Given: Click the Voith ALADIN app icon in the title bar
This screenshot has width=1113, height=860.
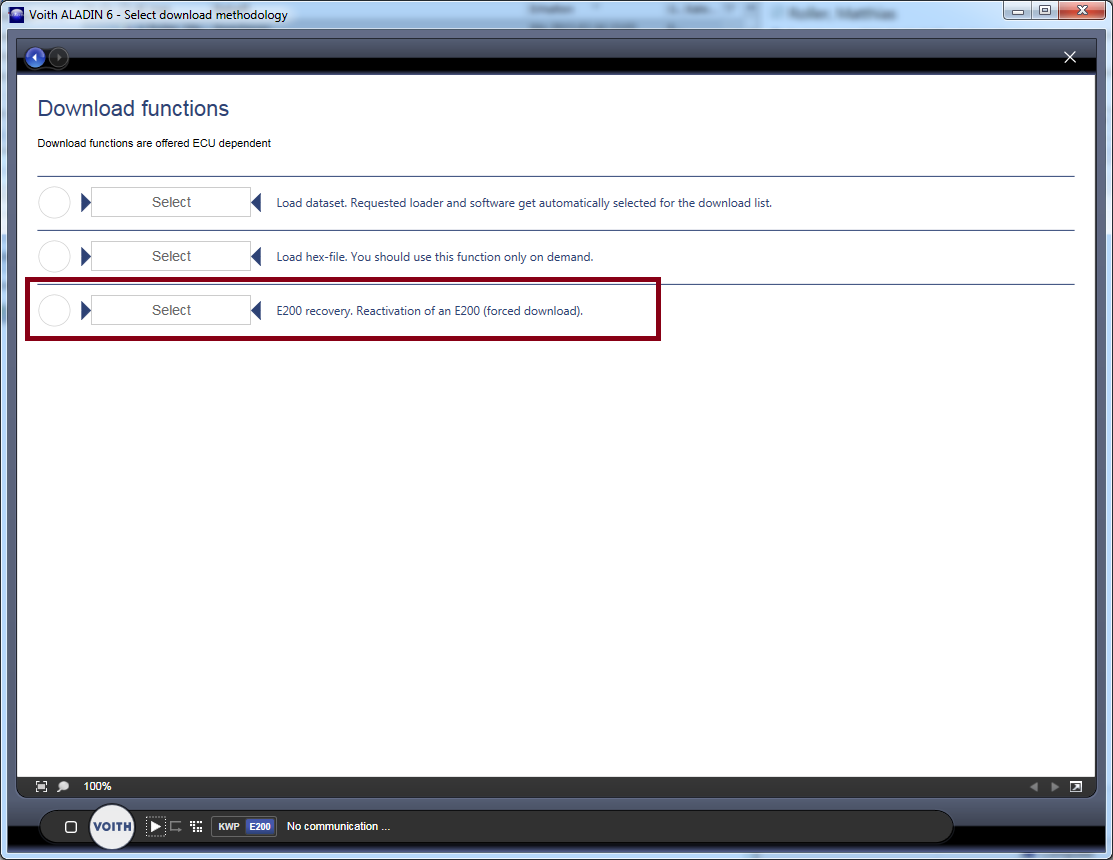Looking at the screenshot, I should 16,15.
